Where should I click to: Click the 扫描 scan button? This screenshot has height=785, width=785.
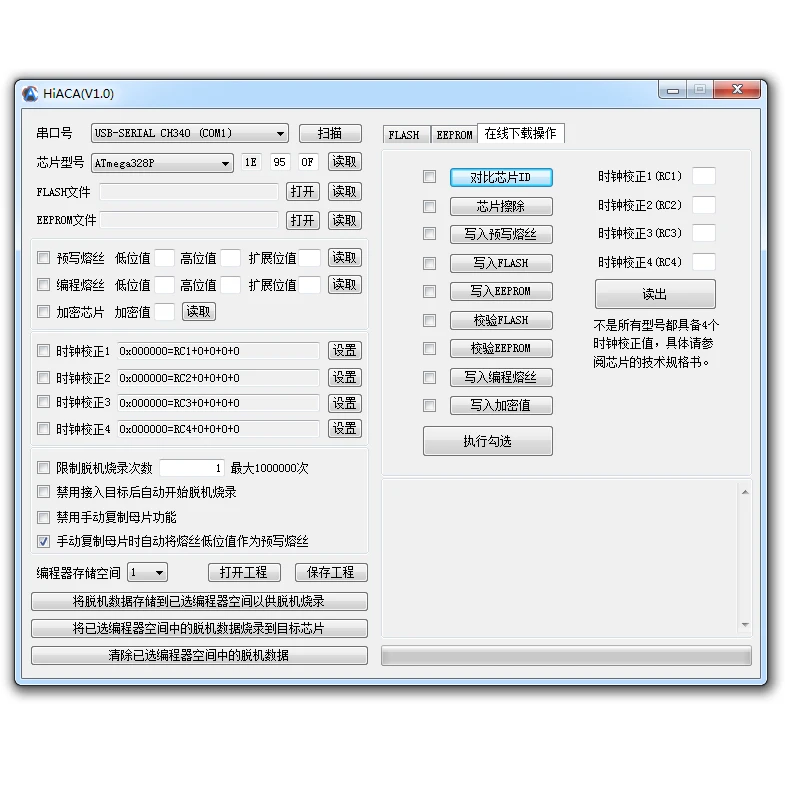point(330,133)
